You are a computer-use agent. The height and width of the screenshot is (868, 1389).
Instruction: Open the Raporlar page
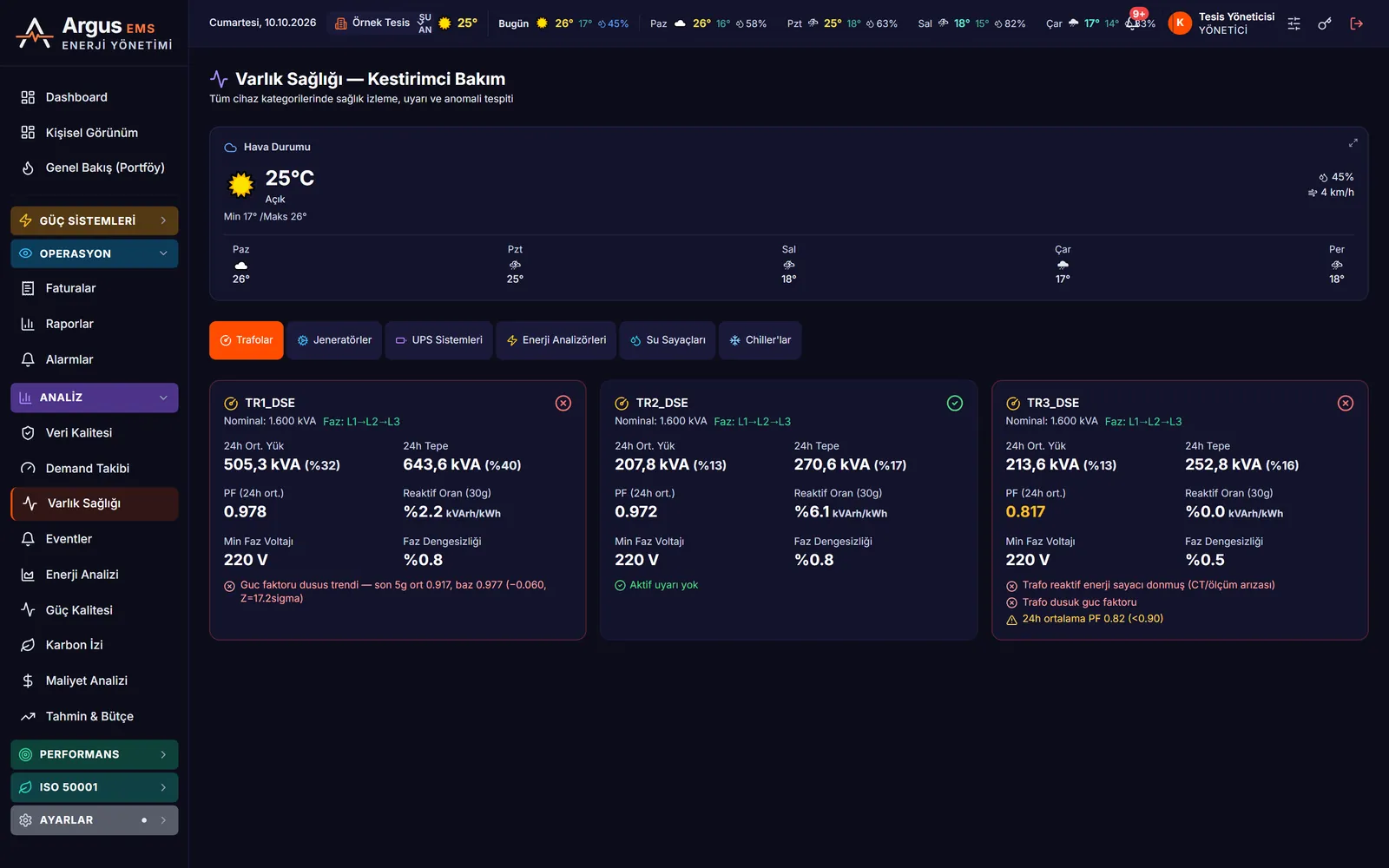95,324
